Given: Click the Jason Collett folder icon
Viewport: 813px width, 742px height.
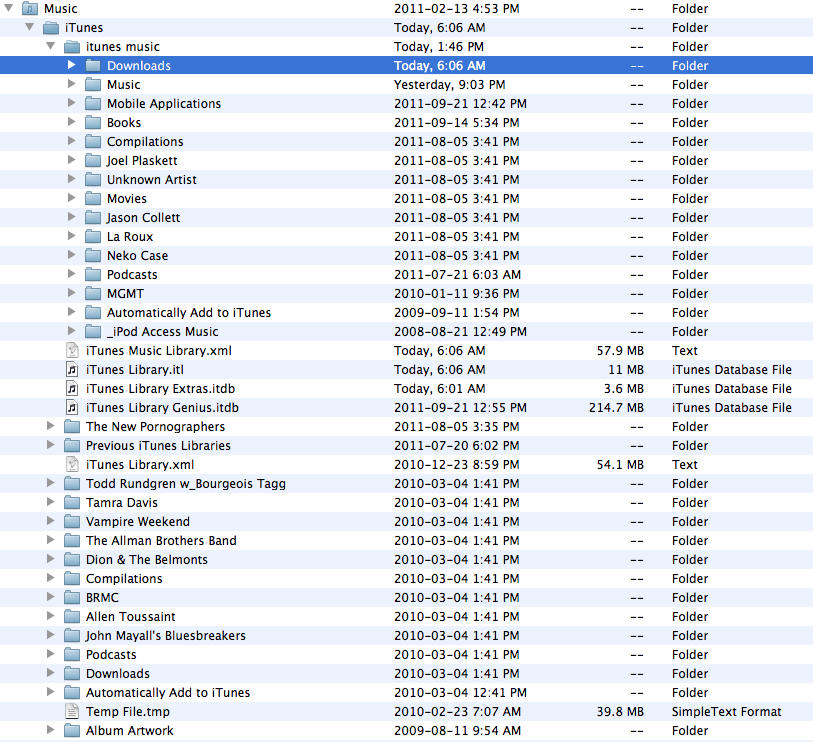Looking at the screenshot, I should click(x=93, y=218).
